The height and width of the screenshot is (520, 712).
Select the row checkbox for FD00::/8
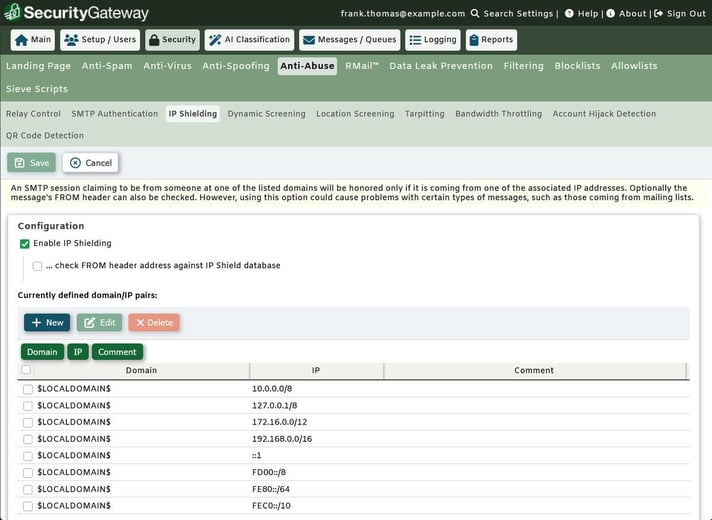click(28, 473)
